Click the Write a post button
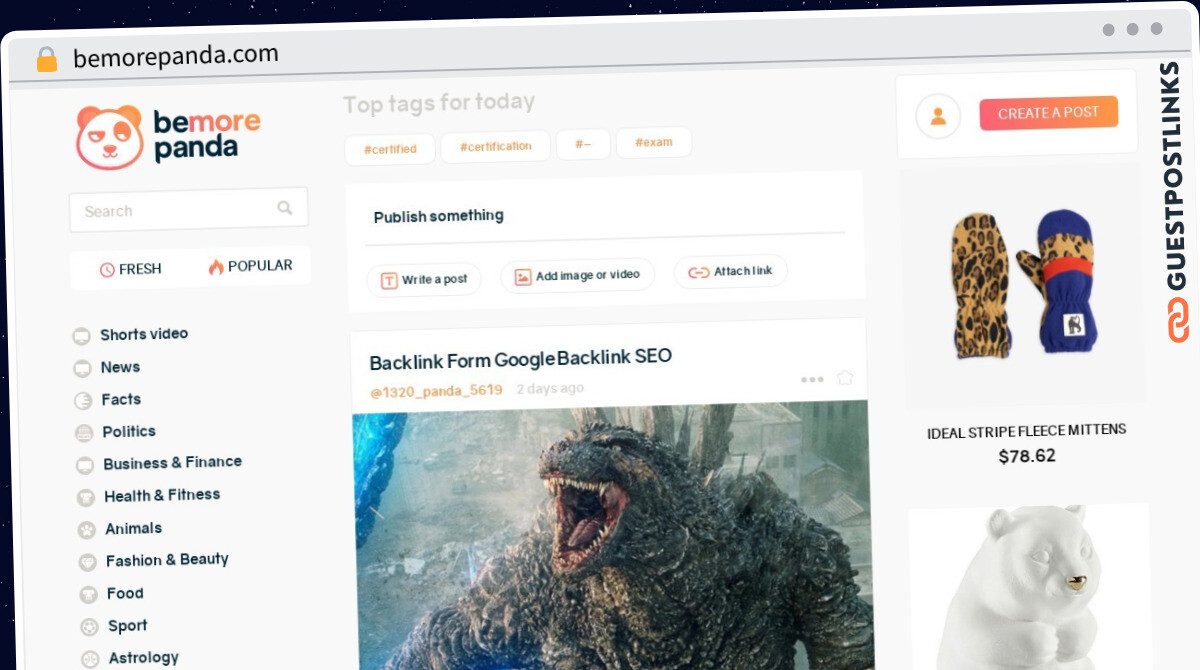This screenshot has height=670, width=1200. coord(424,280)
